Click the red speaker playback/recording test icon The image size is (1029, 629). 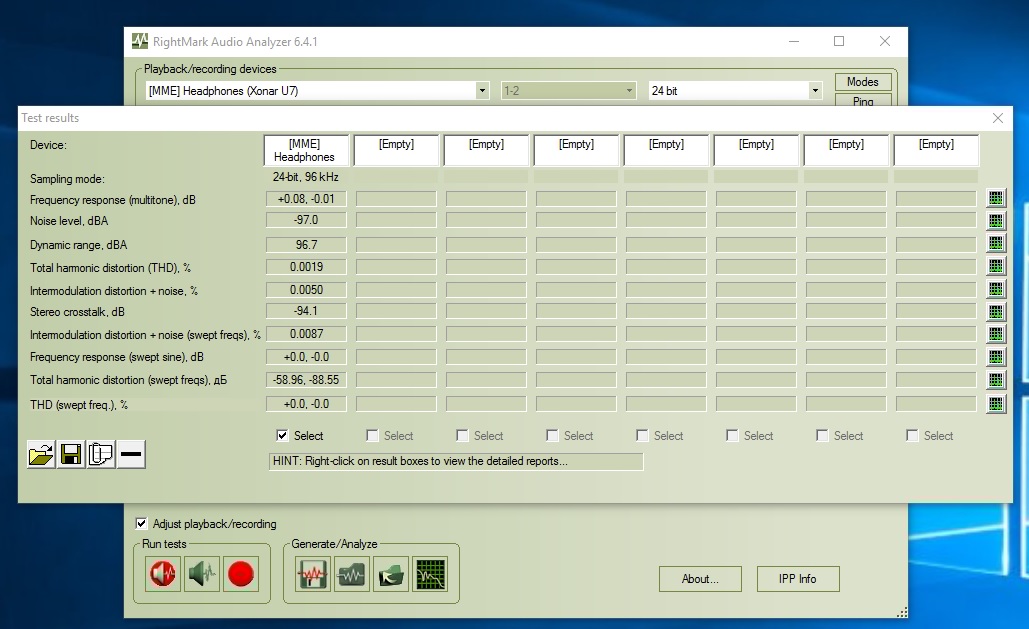[163, 574]
